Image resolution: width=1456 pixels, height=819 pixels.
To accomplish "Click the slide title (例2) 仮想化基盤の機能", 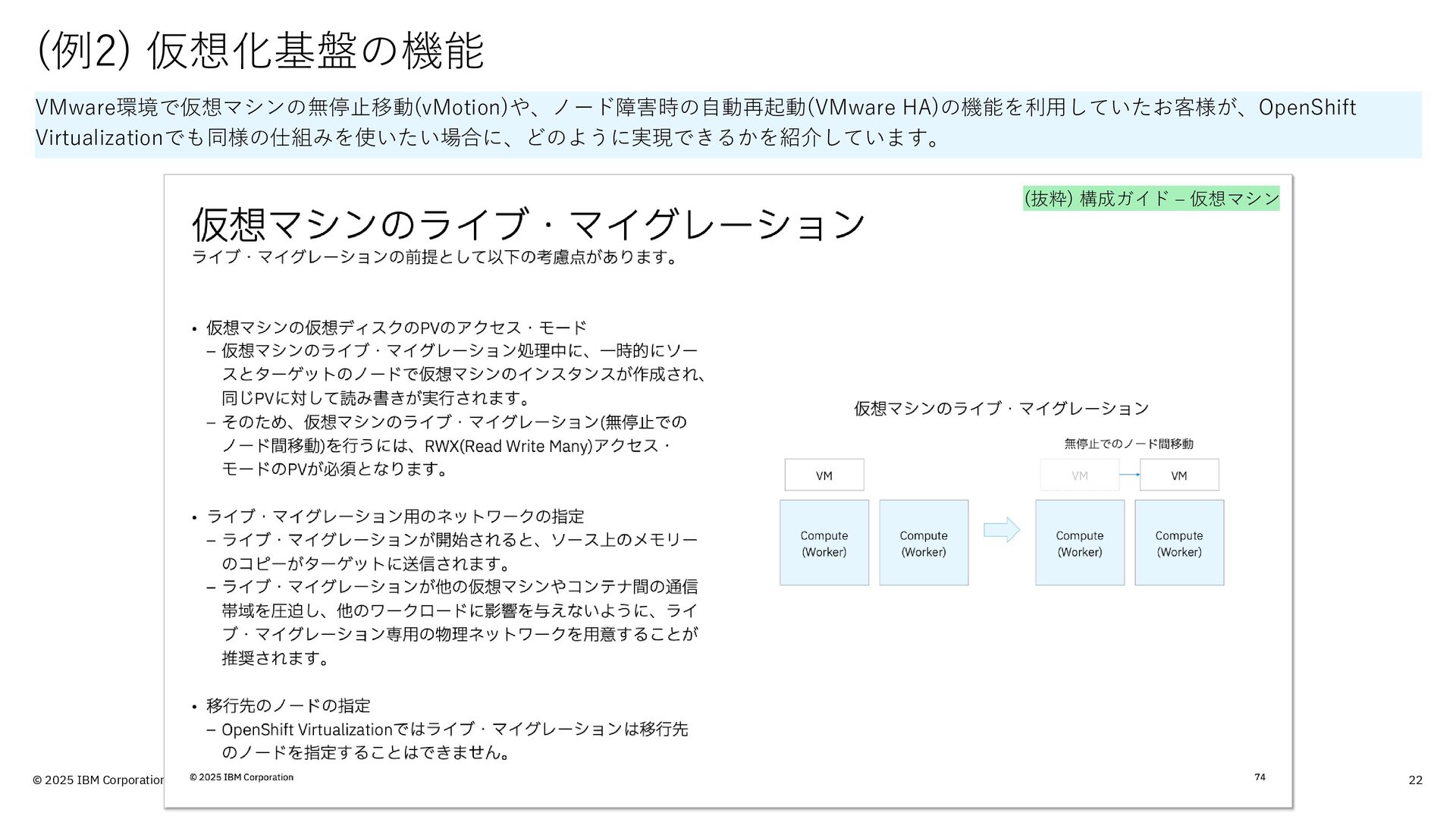I will click(x=259, y=52).
